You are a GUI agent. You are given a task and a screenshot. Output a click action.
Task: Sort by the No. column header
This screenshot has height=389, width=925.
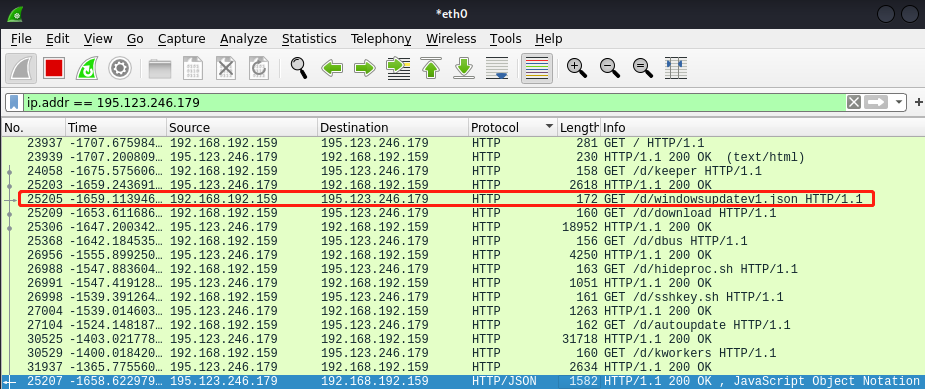[33, 128]
